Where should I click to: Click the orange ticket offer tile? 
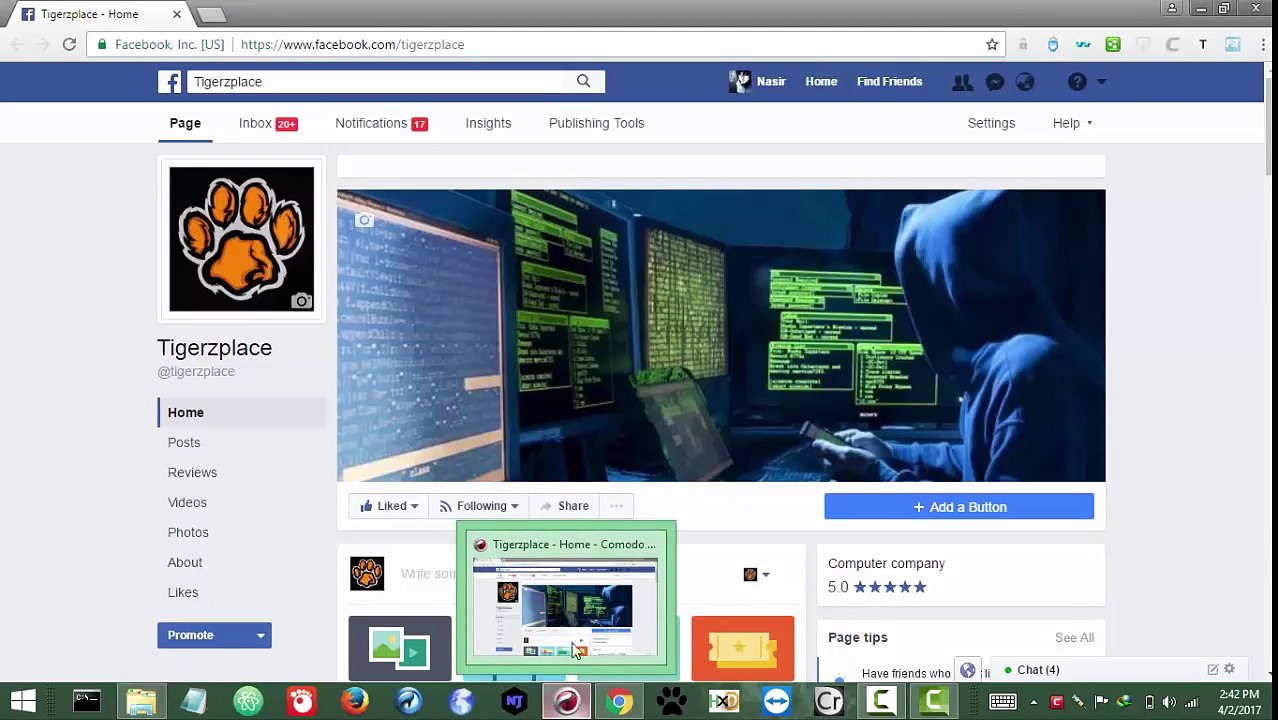[743, 648]
